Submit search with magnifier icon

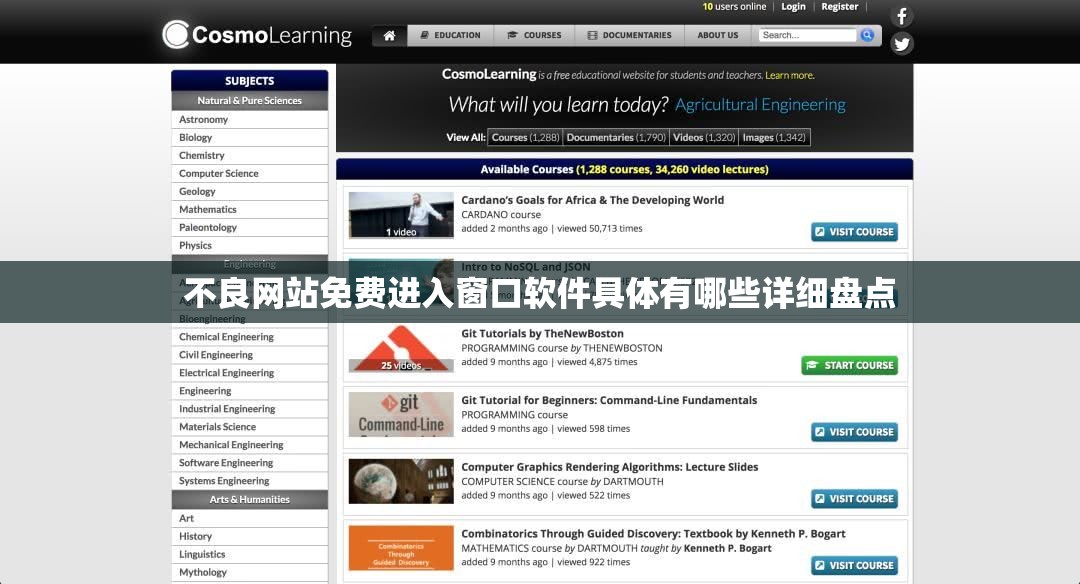pos(868,35)
